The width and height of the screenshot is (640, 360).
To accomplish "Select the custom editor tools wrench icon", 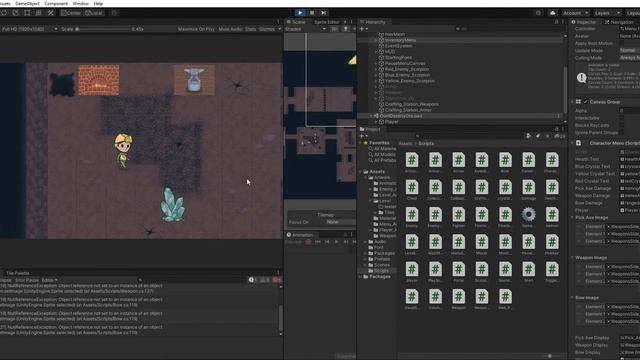I will point(51,13).
